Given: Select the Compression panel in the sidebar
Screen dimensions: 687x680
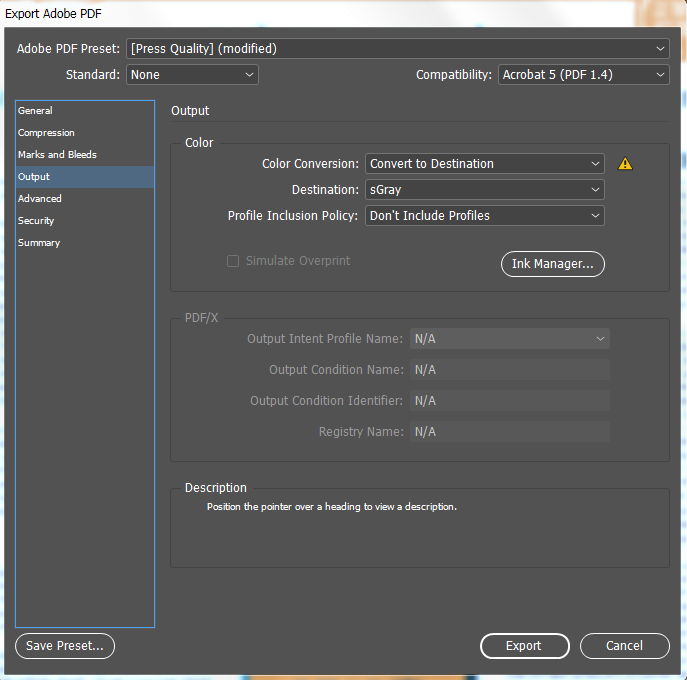Looking at the screenshot, I should click(85, 133).
